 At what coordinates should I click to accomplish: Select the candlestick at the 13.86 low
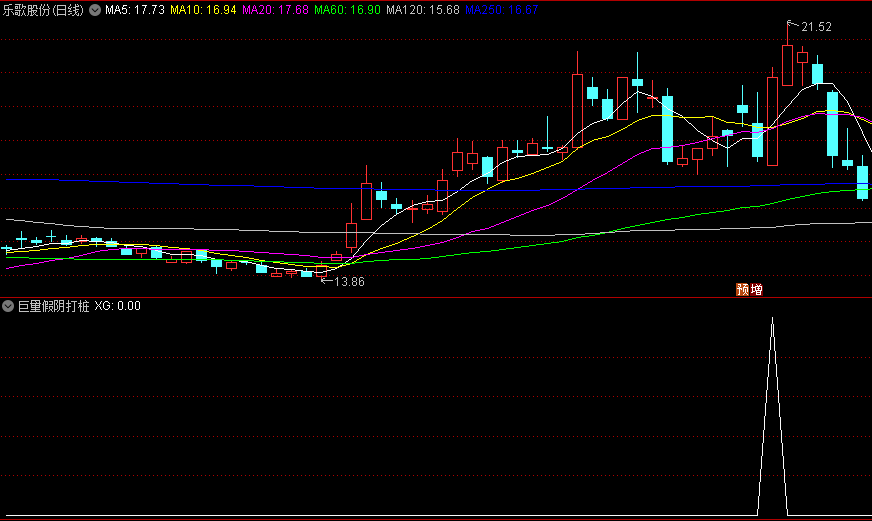[321, 271]
